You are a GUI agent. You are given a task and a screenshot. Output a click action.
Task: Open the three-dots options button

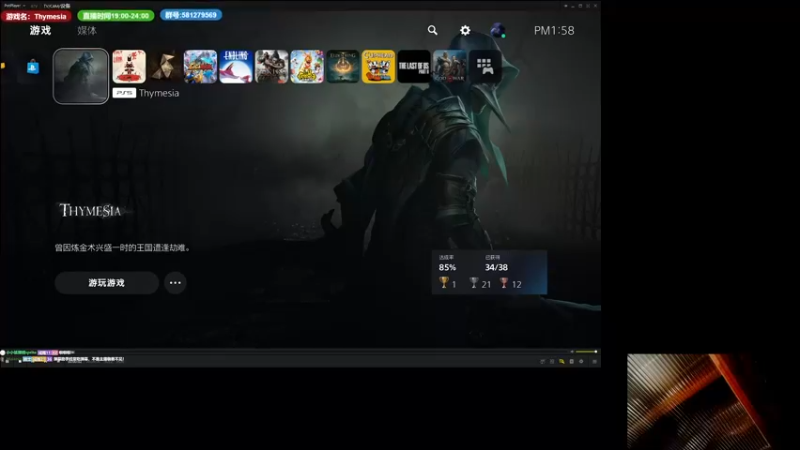[x=175, y=283]
